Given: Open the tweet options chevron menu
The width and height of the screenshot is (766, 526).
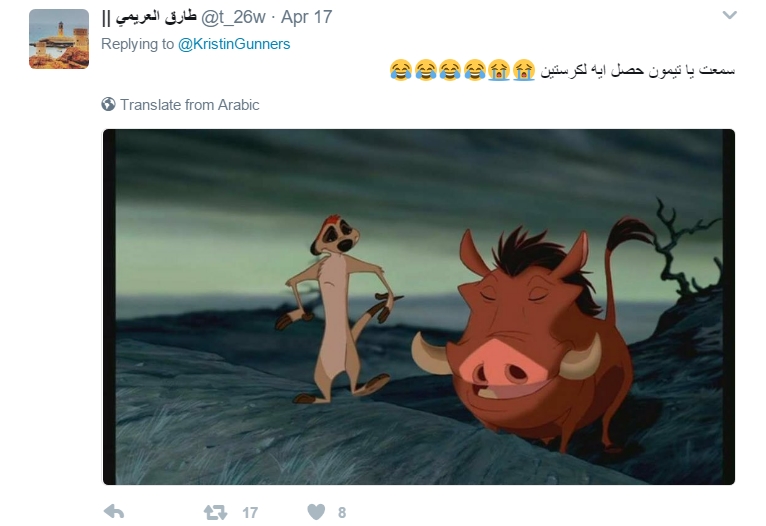Looking at the screenshot, I should 729,15.
